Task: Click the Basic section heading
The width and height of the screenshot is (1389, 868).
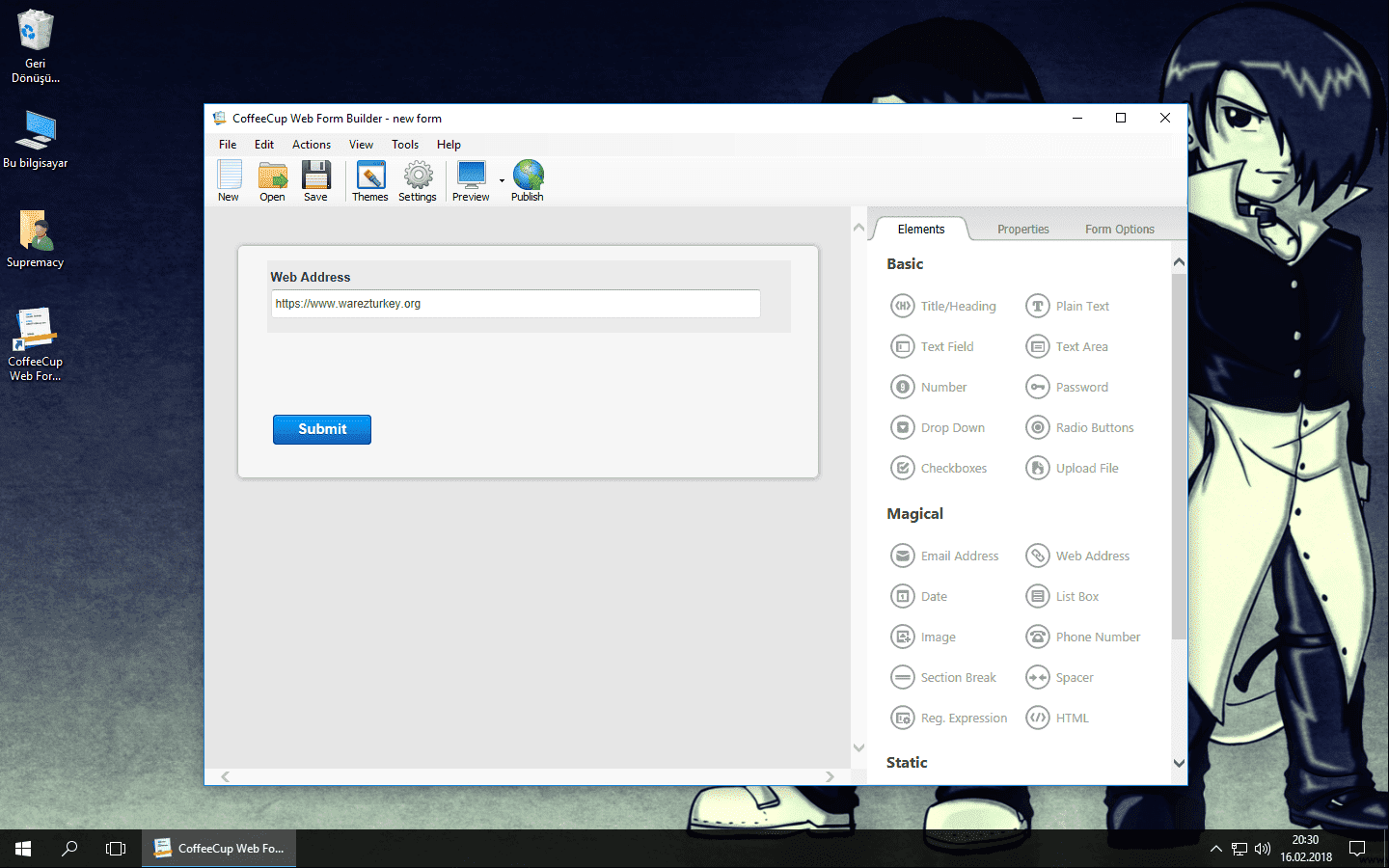Action: click(905, 264)
